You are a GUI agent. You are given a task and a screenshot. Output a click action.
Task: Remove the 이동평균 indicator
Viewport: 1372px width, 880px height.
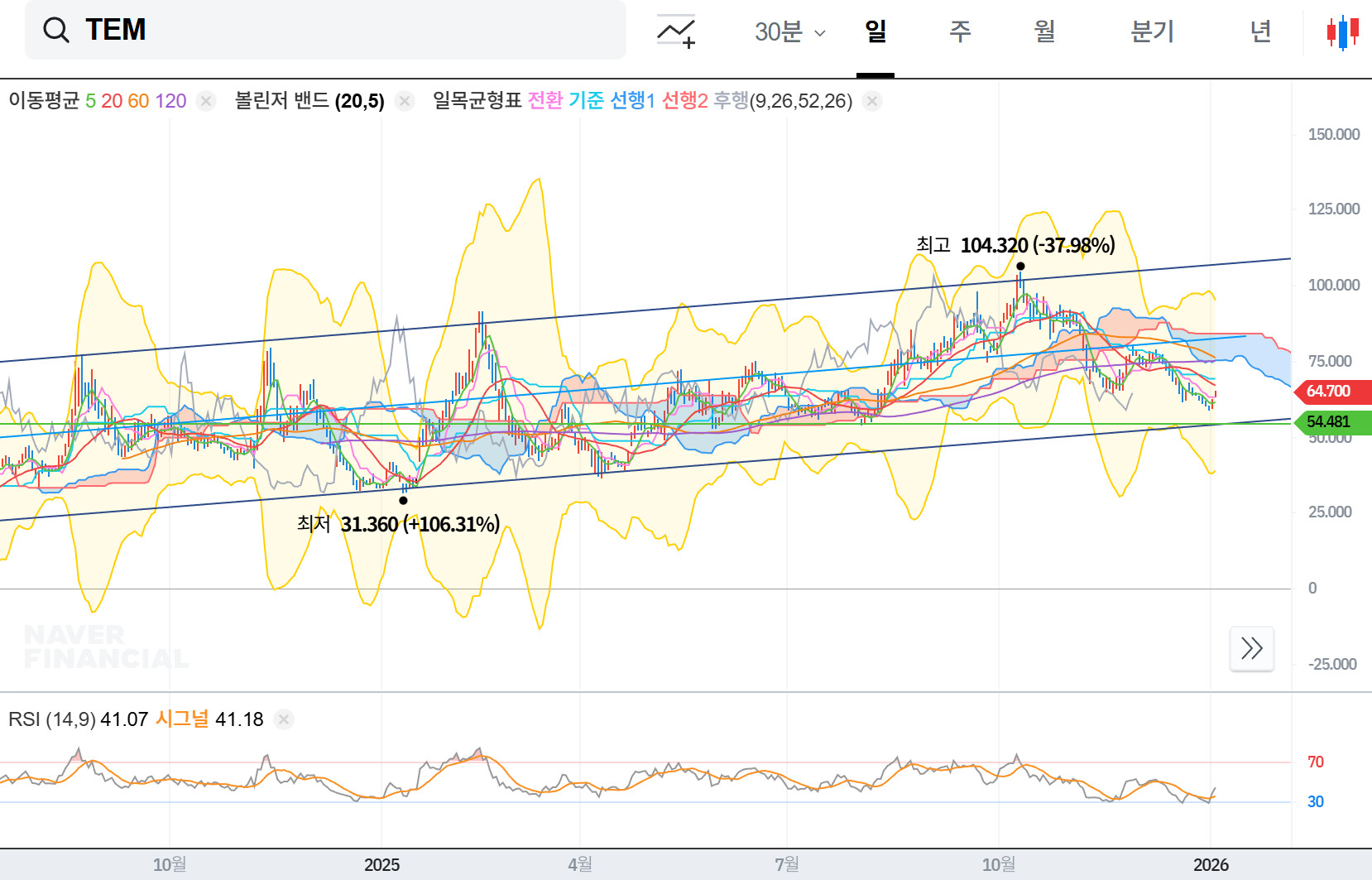click(206, 101)
